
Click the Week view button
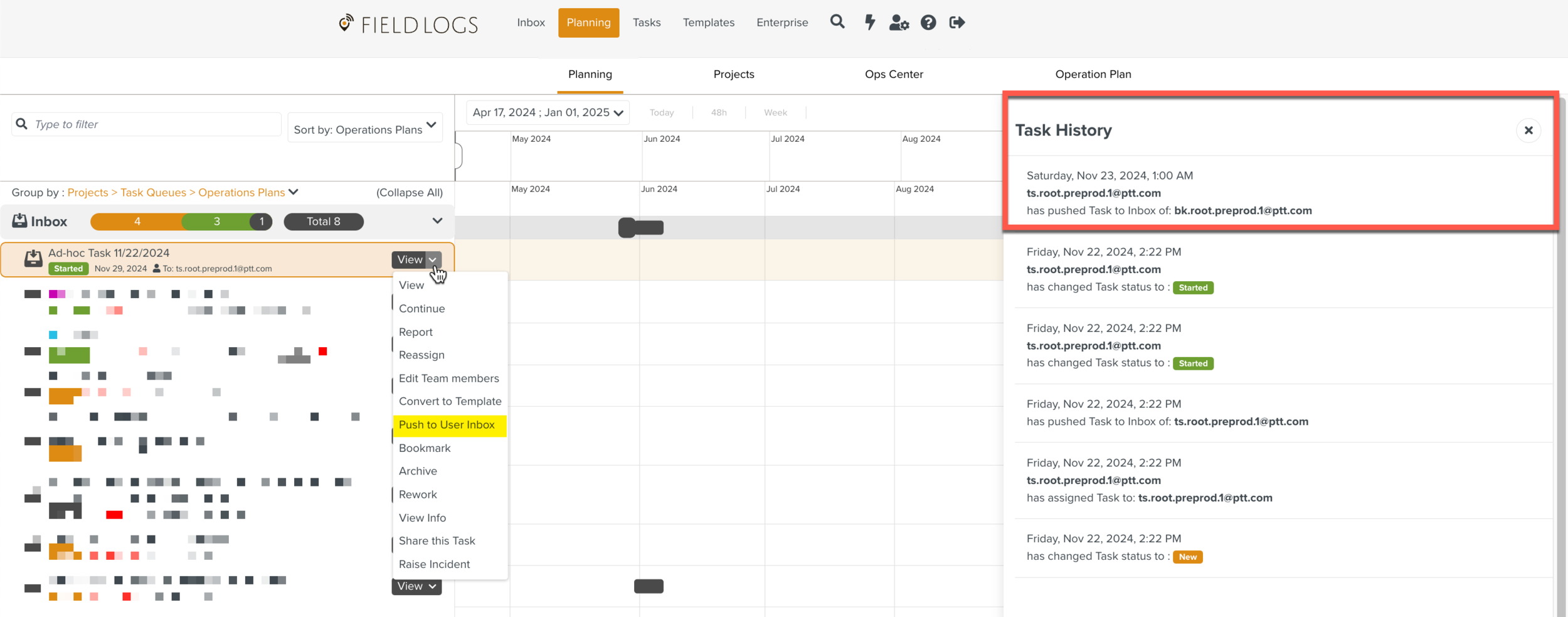coord(775,112)
